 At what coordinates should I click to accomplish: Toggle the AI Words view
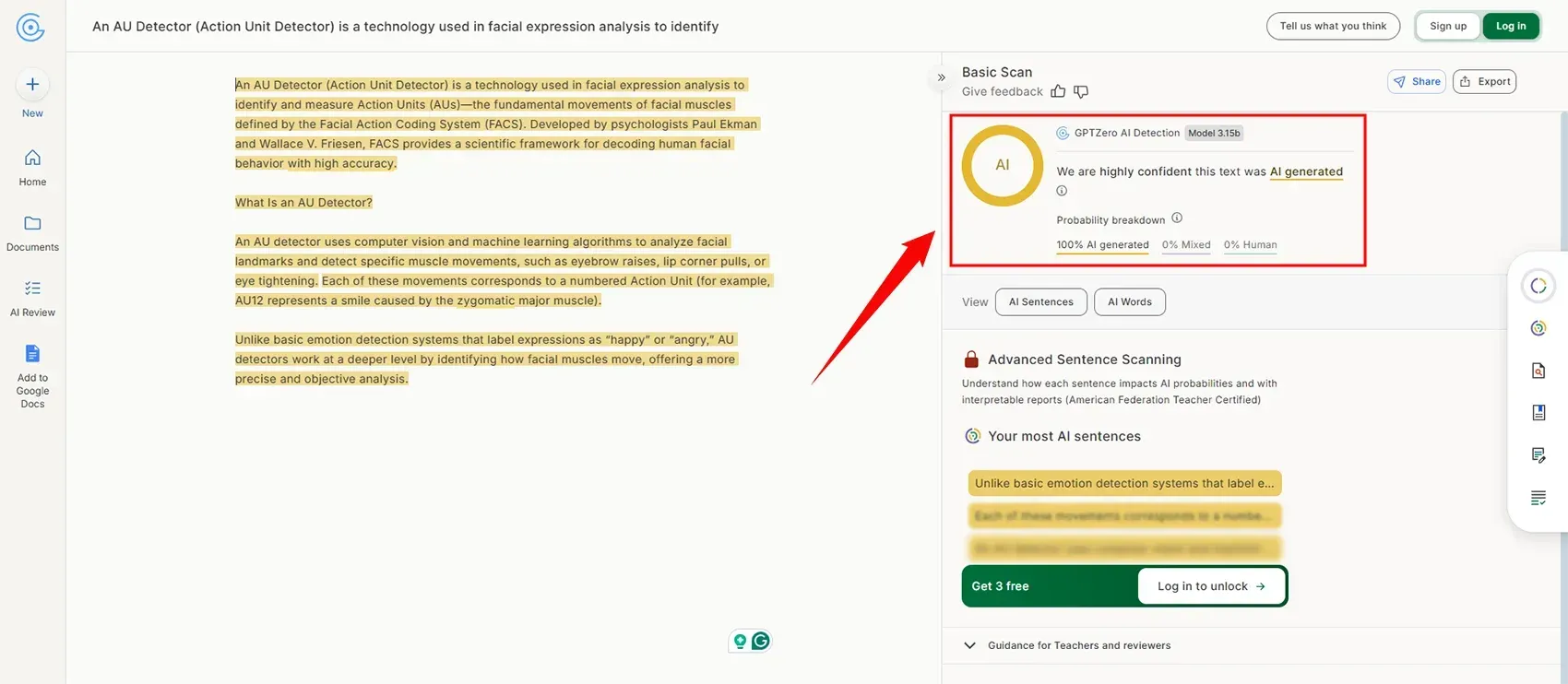[x=1129, y=302]
